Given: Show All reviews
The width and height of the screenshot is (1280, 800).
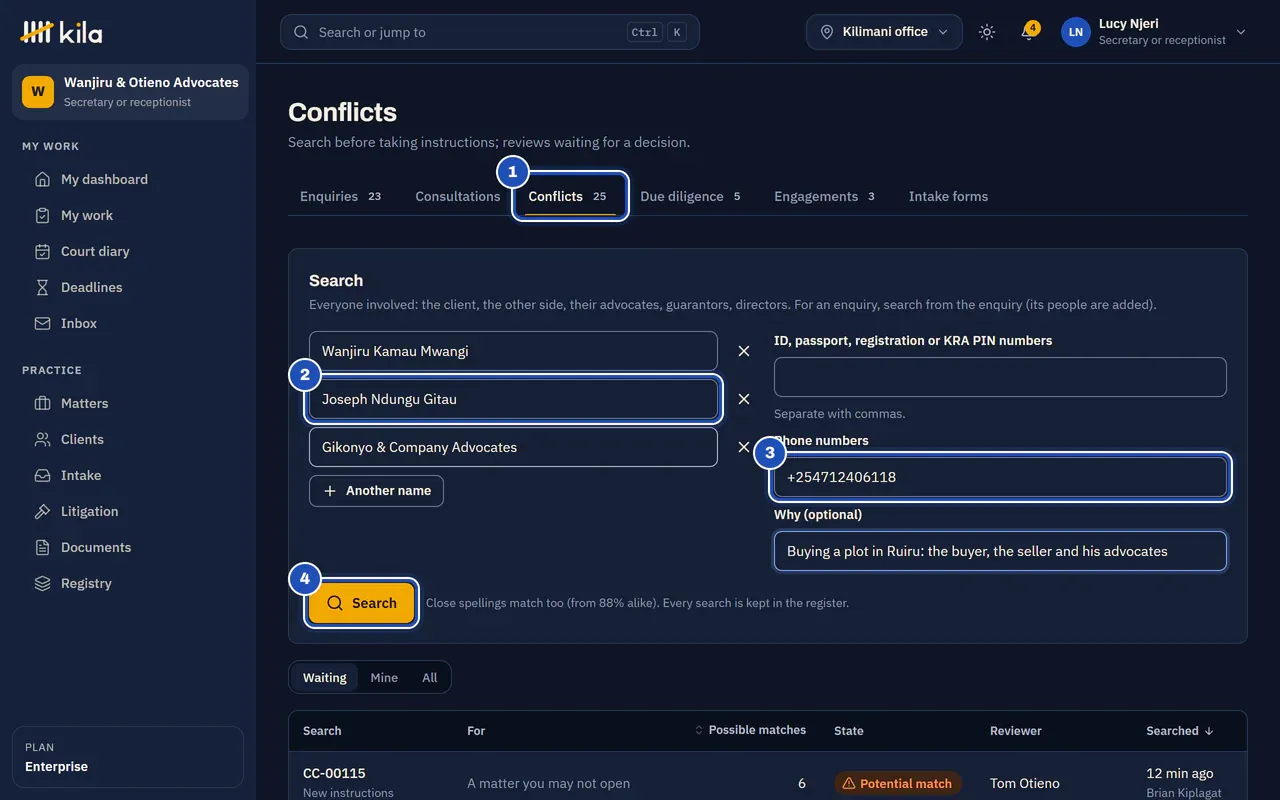Looking at the screenshot, I should (x=430, y=677).
